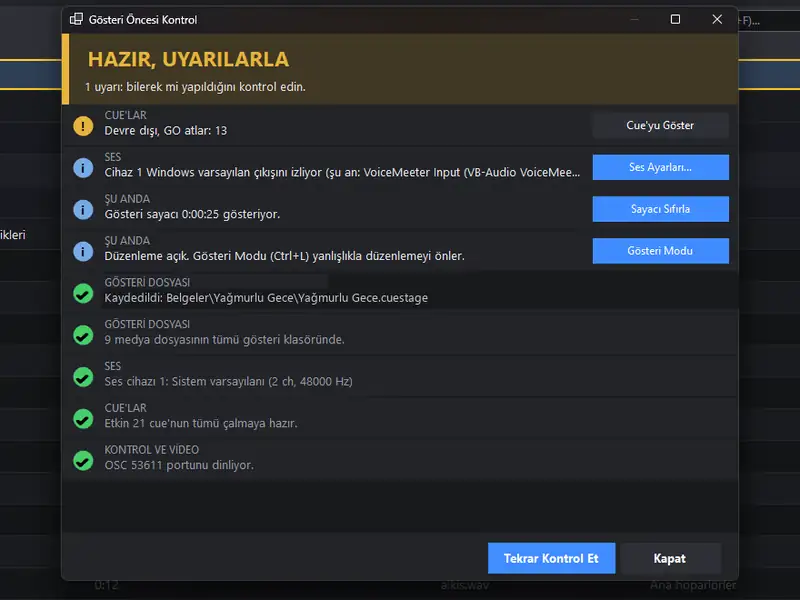Image resolution: width=800 pixels, height=600 pixels.
Task: Click 'Ses cihazı 1: Sistem varsayılanı (2 ch, 48000 Hz)'
Action: coord(229,382)
